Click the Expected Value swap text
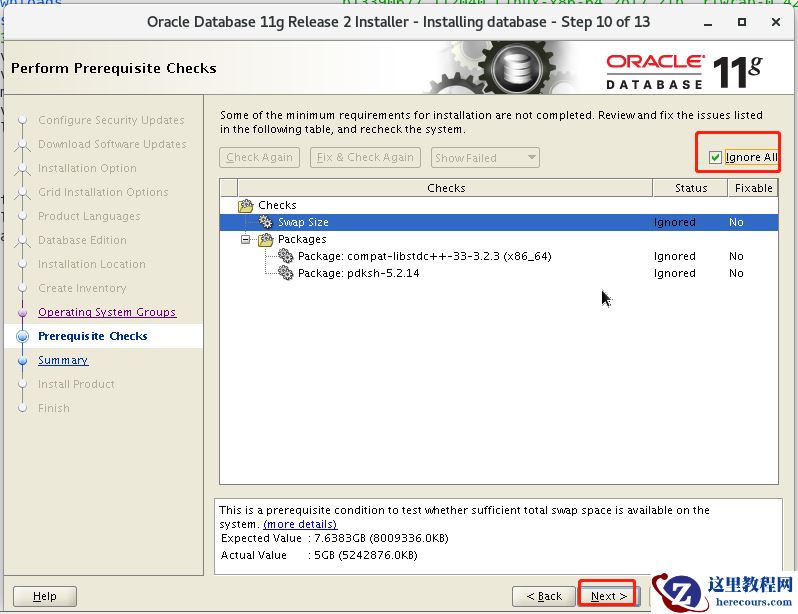 (x=334, y=538)
